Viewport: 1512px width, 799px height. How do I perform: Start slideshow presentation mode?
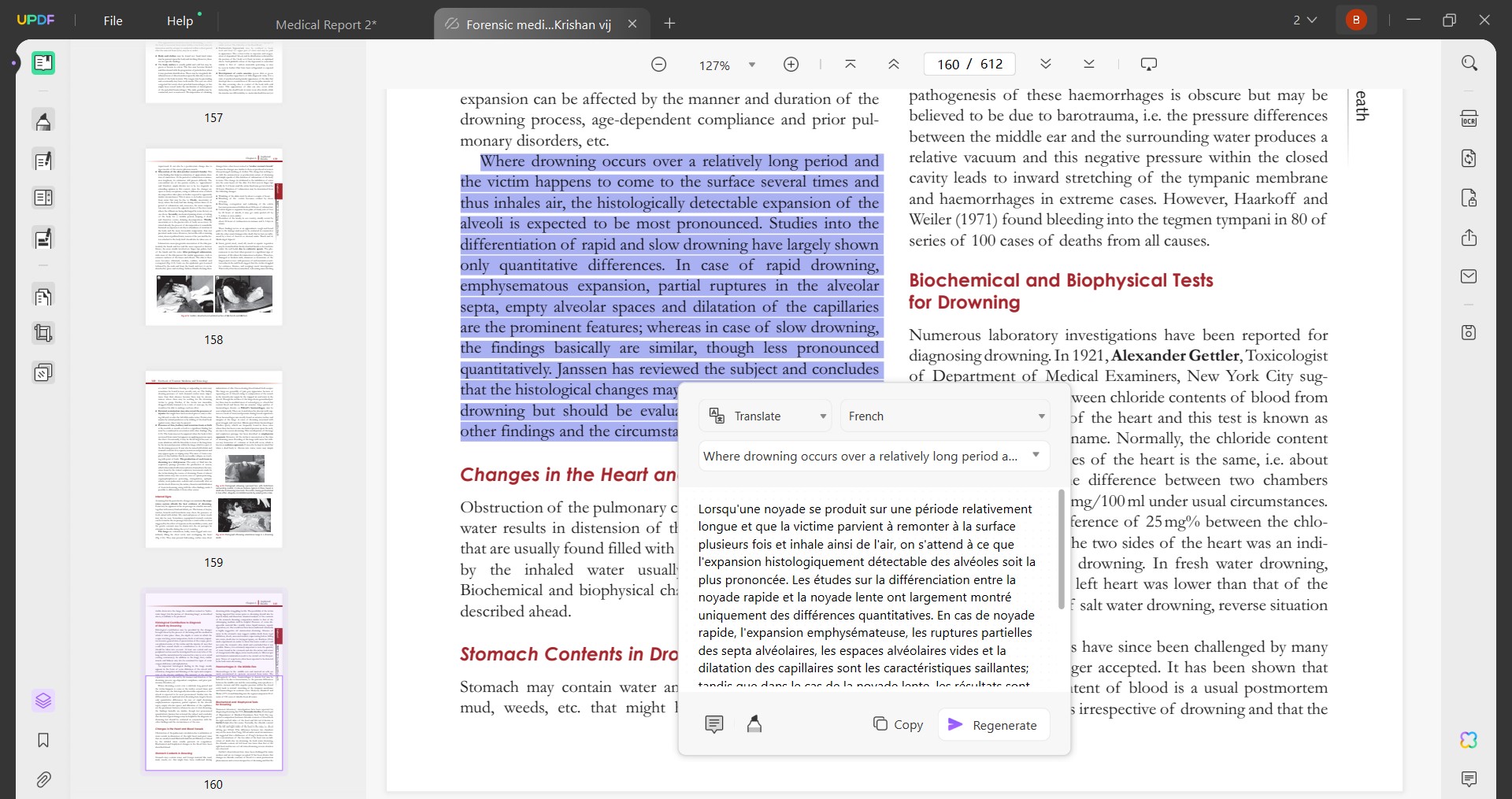pyautogui.click(x=1149, y=65)
